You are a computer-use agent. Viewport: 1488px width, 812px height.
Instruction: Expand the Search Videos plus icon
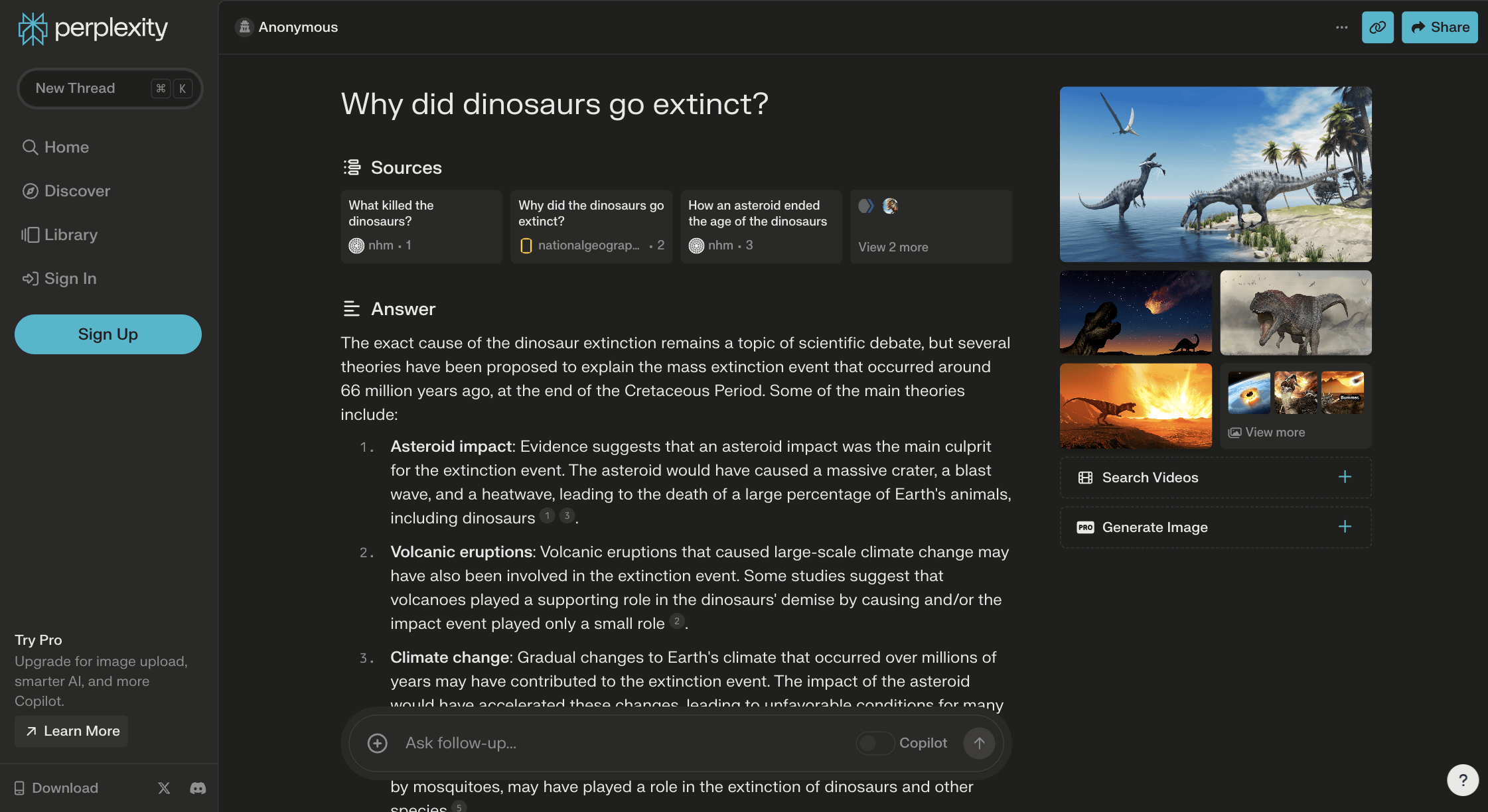tap(1345, 477)
